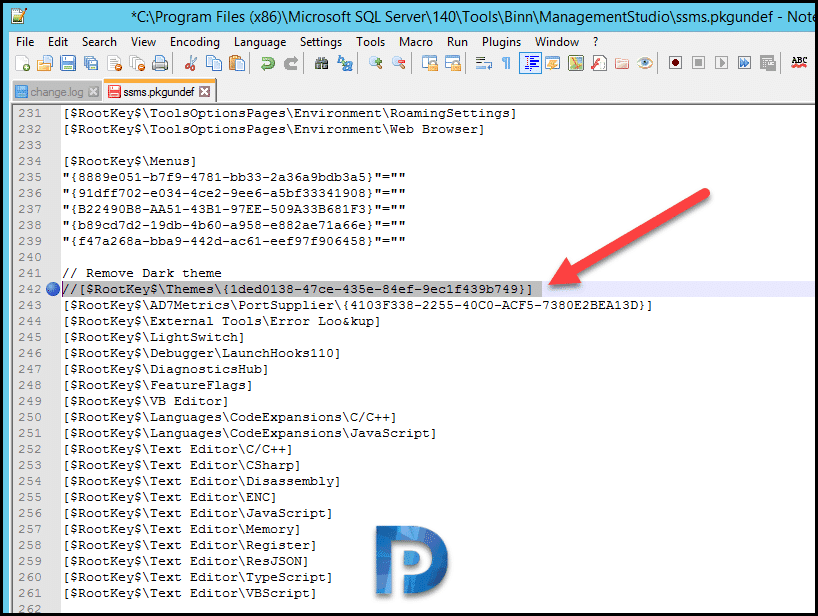The width and height of the screenshot is (818, 616).
Task: Open the ? help menu
Action: [x=596, y=42]
